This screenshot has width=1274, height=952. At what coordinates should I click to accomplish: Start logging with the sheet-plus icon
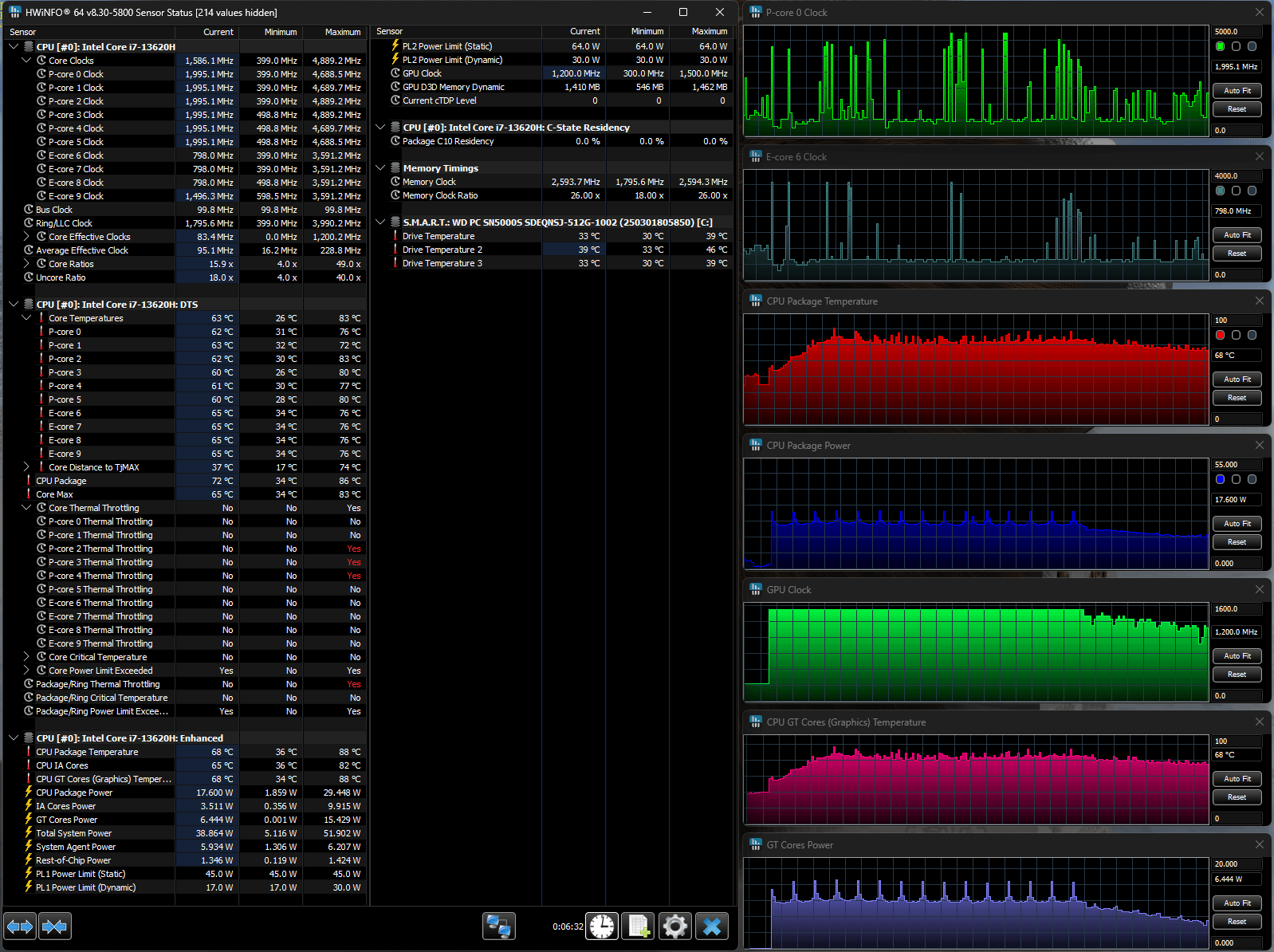coord(638,926)
